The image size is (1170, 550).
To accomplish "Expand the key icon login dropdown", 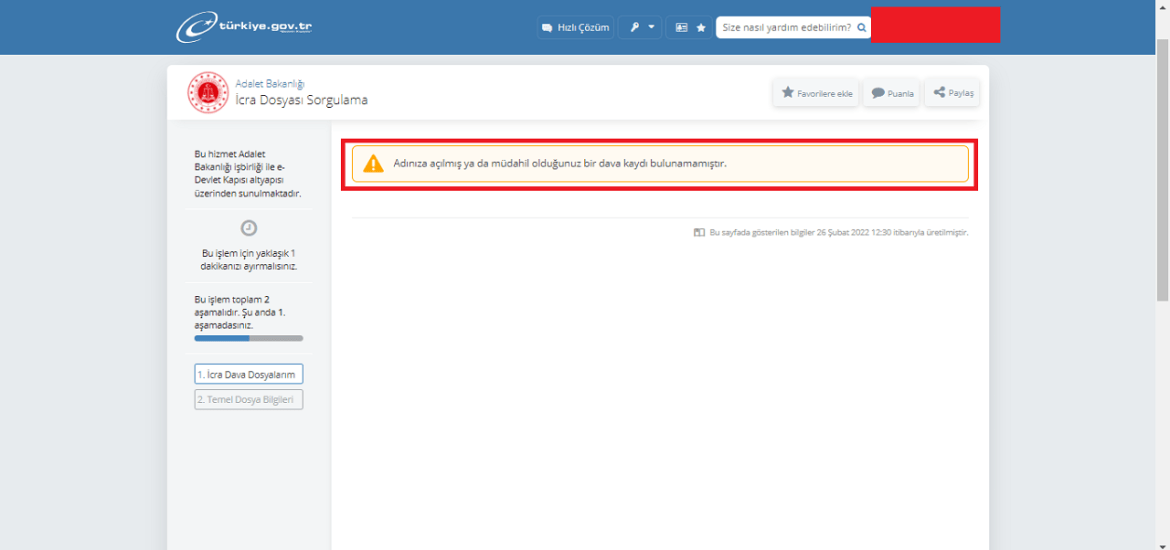I will [x=640, y=27].
